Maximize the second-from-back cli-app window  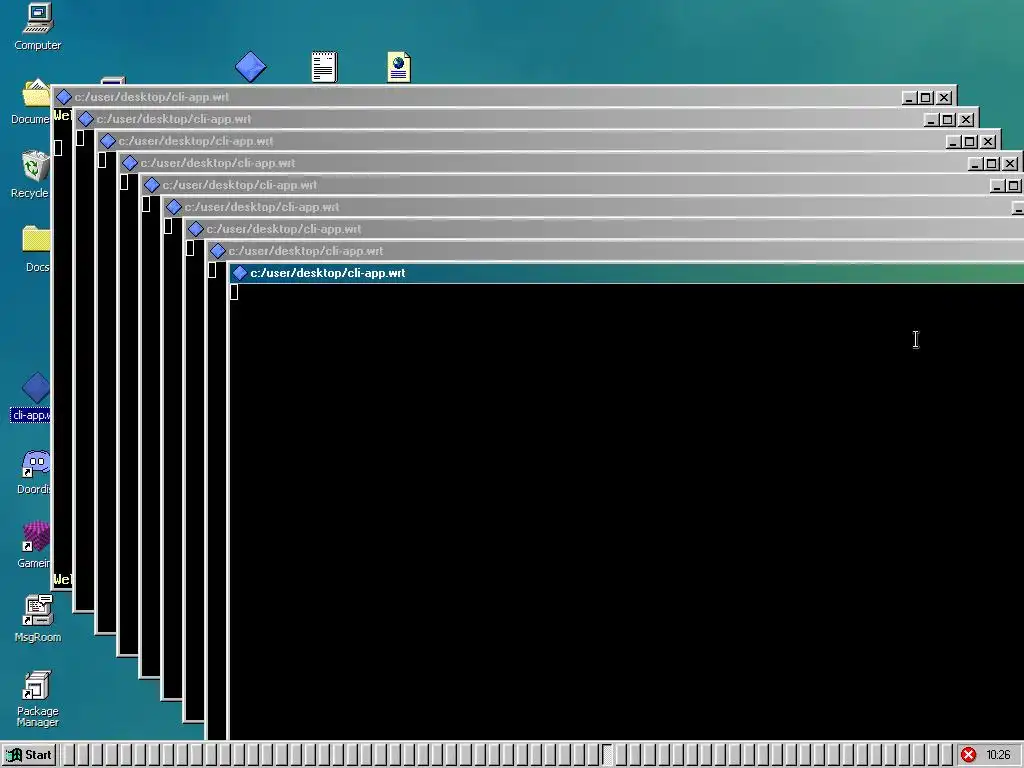(x=948, y=120)
